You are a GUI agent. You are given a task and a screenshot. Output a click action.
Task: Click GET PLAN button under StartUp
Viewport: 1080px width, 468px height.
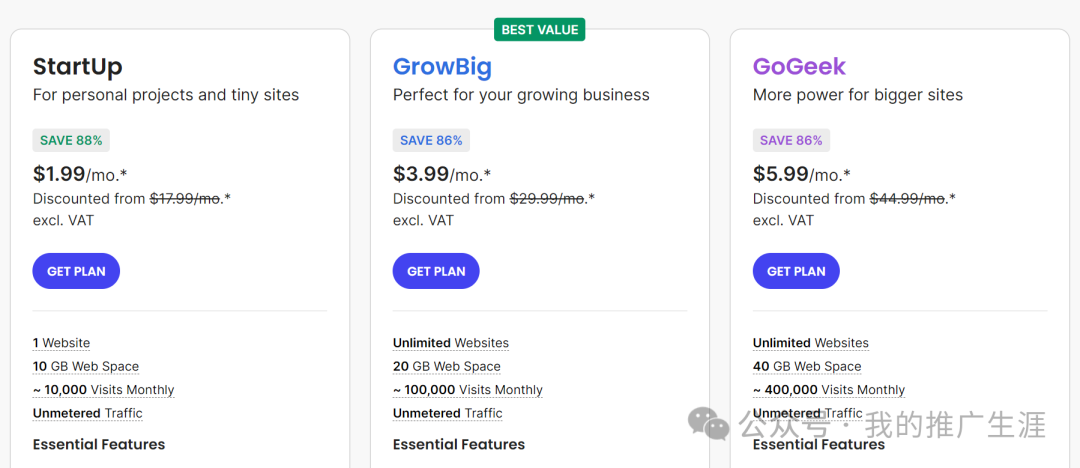tap(76, 271)
